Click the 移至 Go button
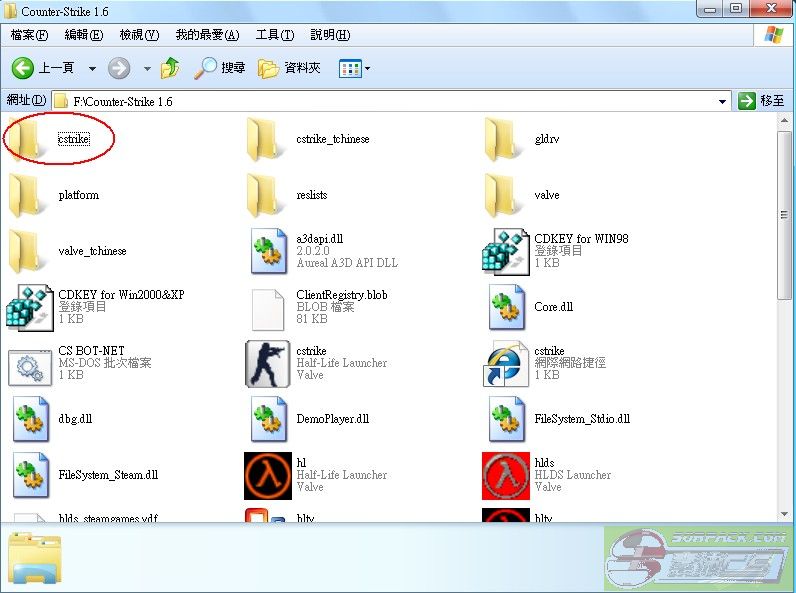This screenshot has height=593, width=796. (762, 101)
